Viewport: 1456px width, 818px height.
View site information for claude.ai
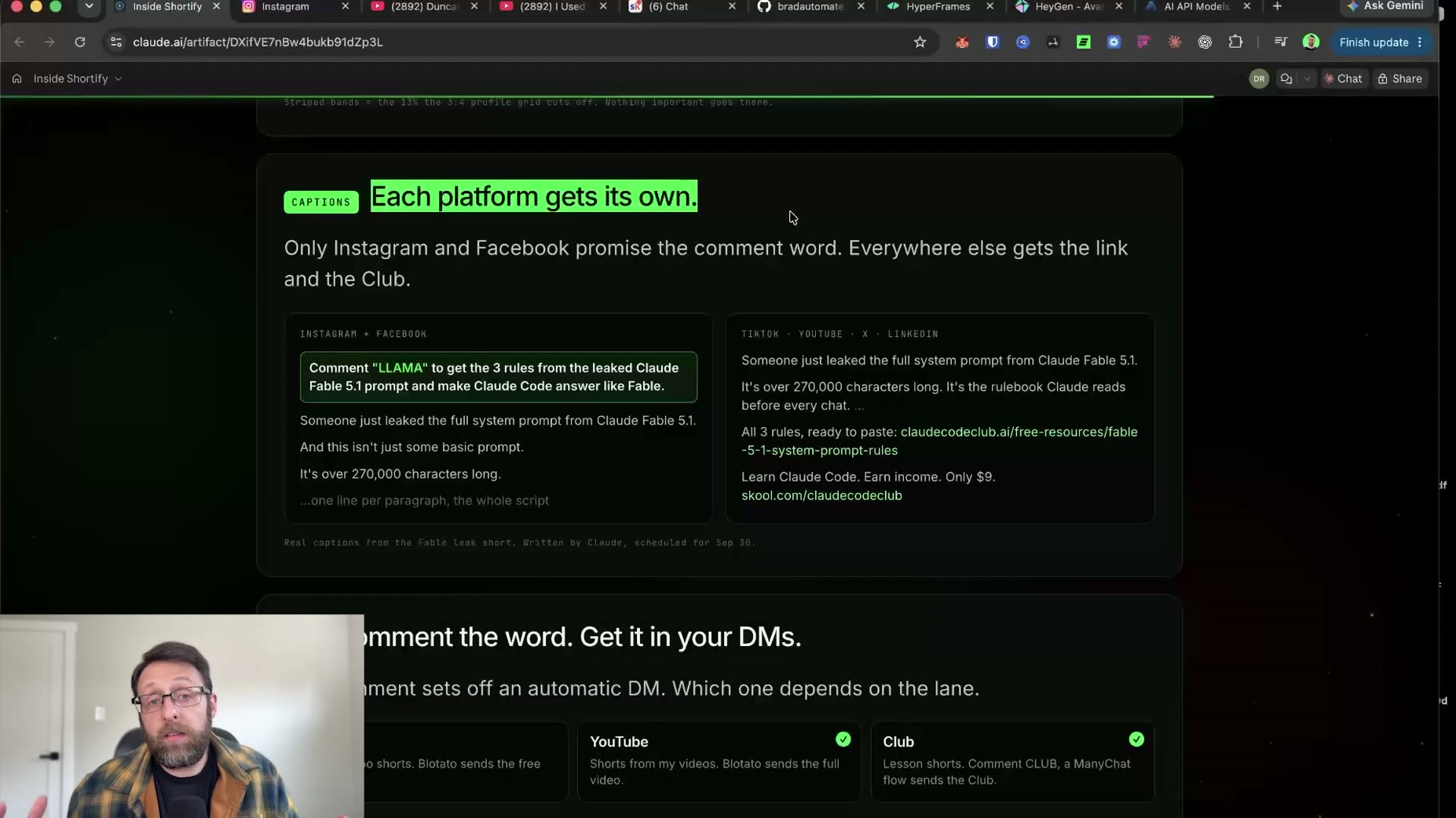tap(116, 42)
